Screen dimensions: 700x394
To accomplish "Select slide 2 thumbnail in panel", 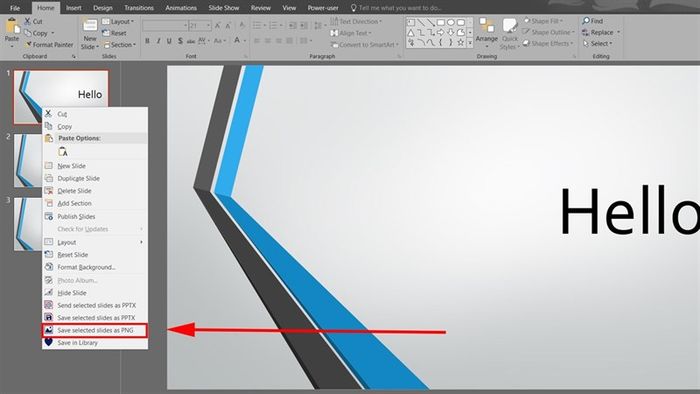I will (x=28, y=161).
